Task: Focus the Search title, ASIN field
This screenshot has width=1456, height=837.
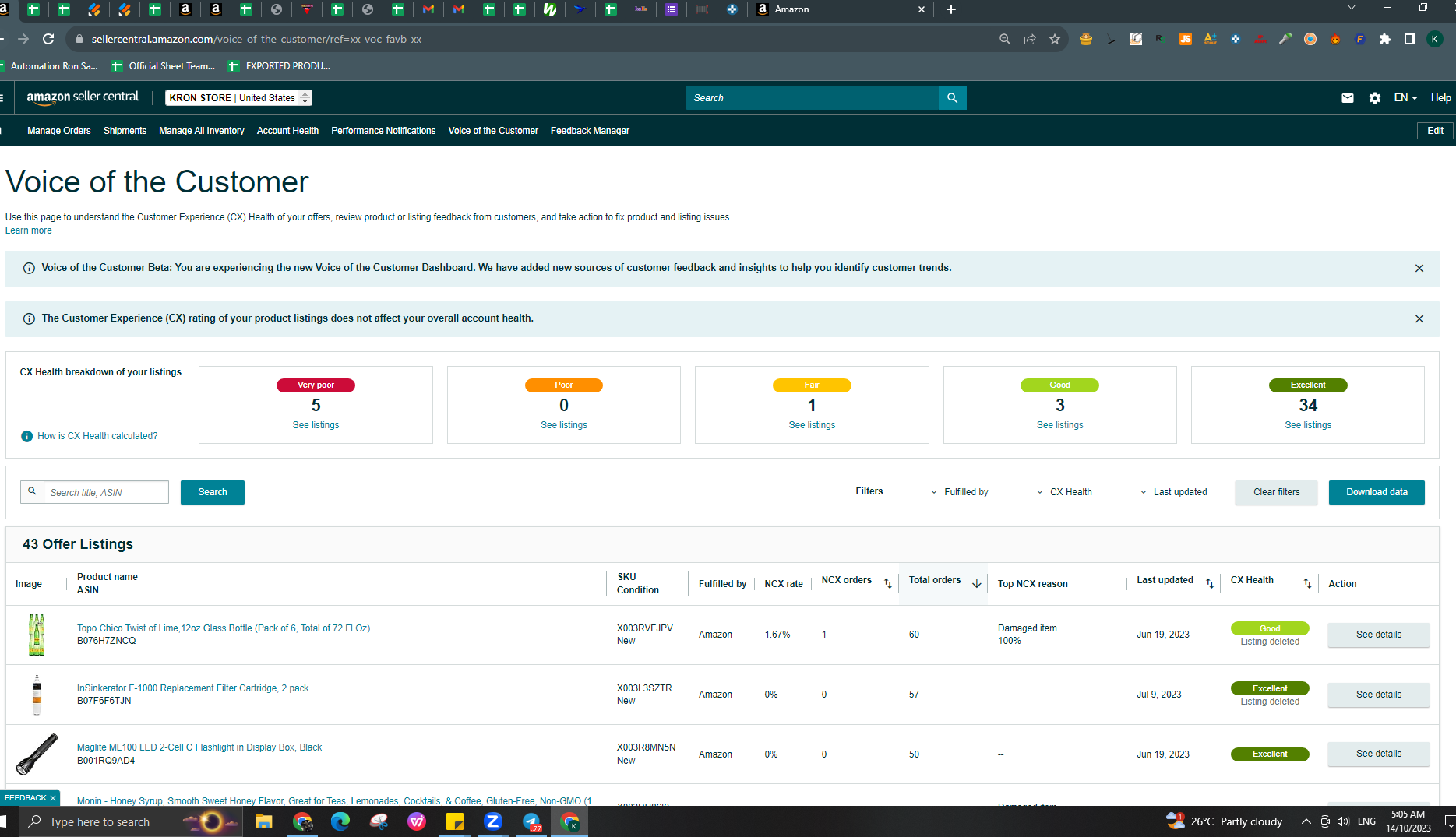Action: click(x=106, y=492)
